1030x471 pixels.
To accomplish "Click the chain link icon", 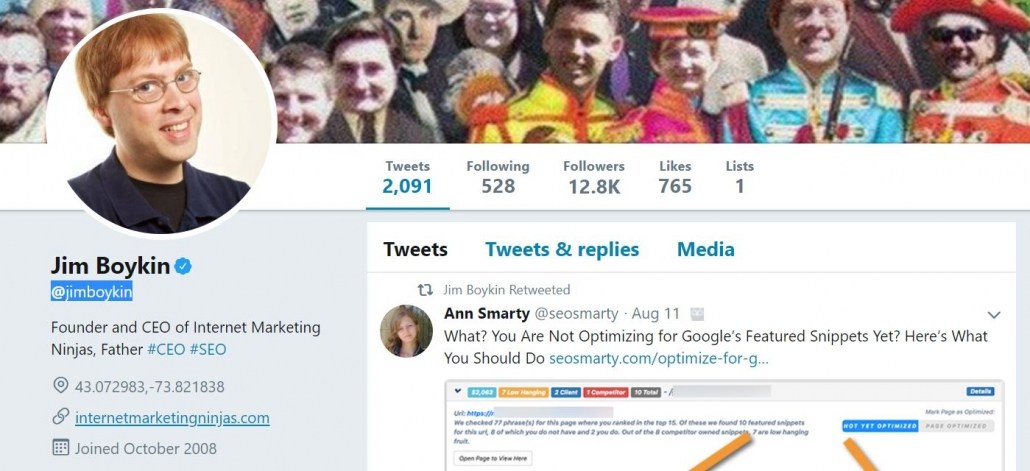I will click(61, 417).
